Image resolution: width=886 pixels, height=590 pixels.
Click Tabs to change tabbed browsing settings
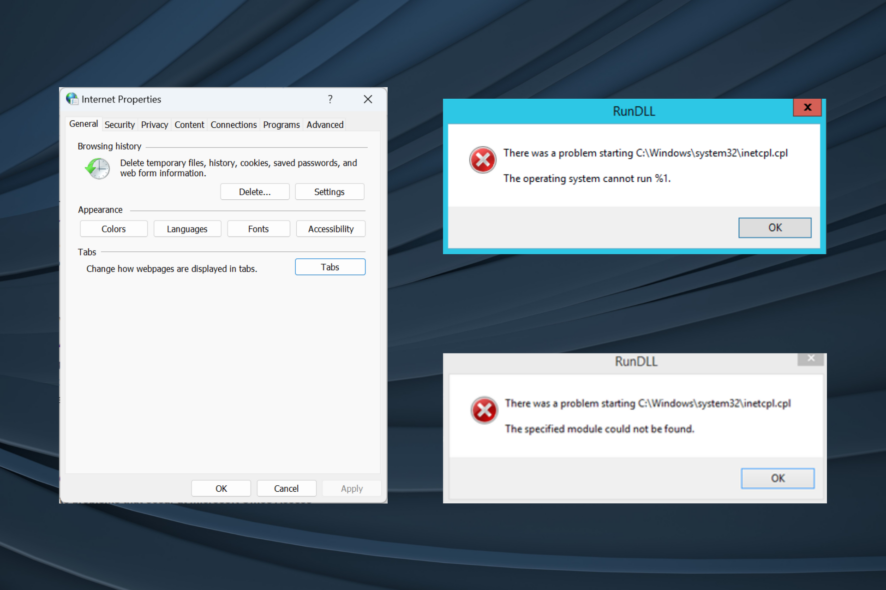pos(330,266)
